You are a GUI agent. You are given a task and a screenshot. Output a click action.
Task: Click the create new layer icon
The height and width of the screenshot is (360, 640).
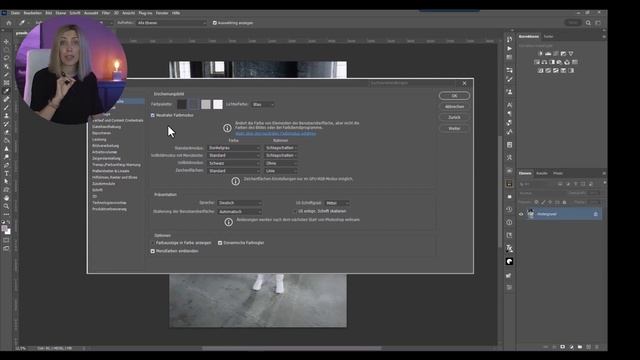click(589, 347)
